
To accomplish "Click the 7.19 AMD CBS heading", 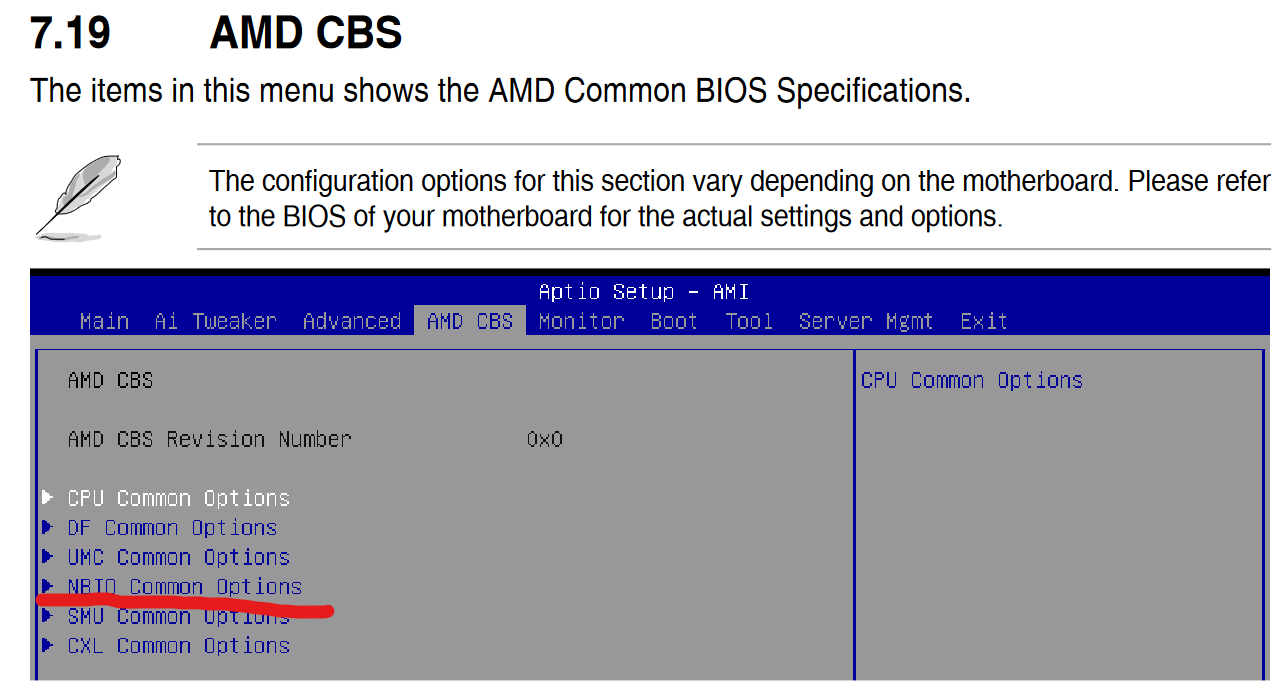I will (x=216, y=33).
